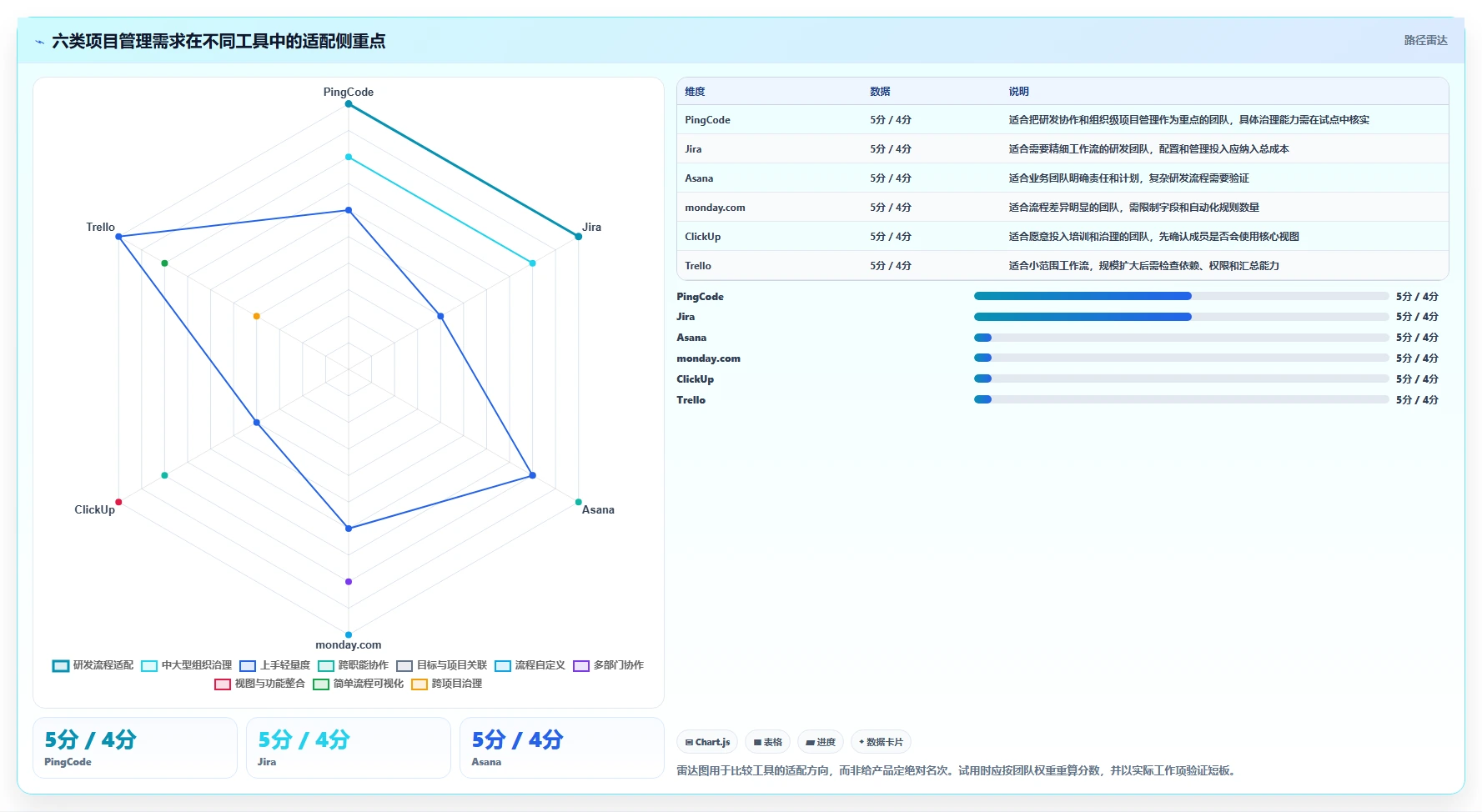Click the monday.com radar axis label

point(349,644)
